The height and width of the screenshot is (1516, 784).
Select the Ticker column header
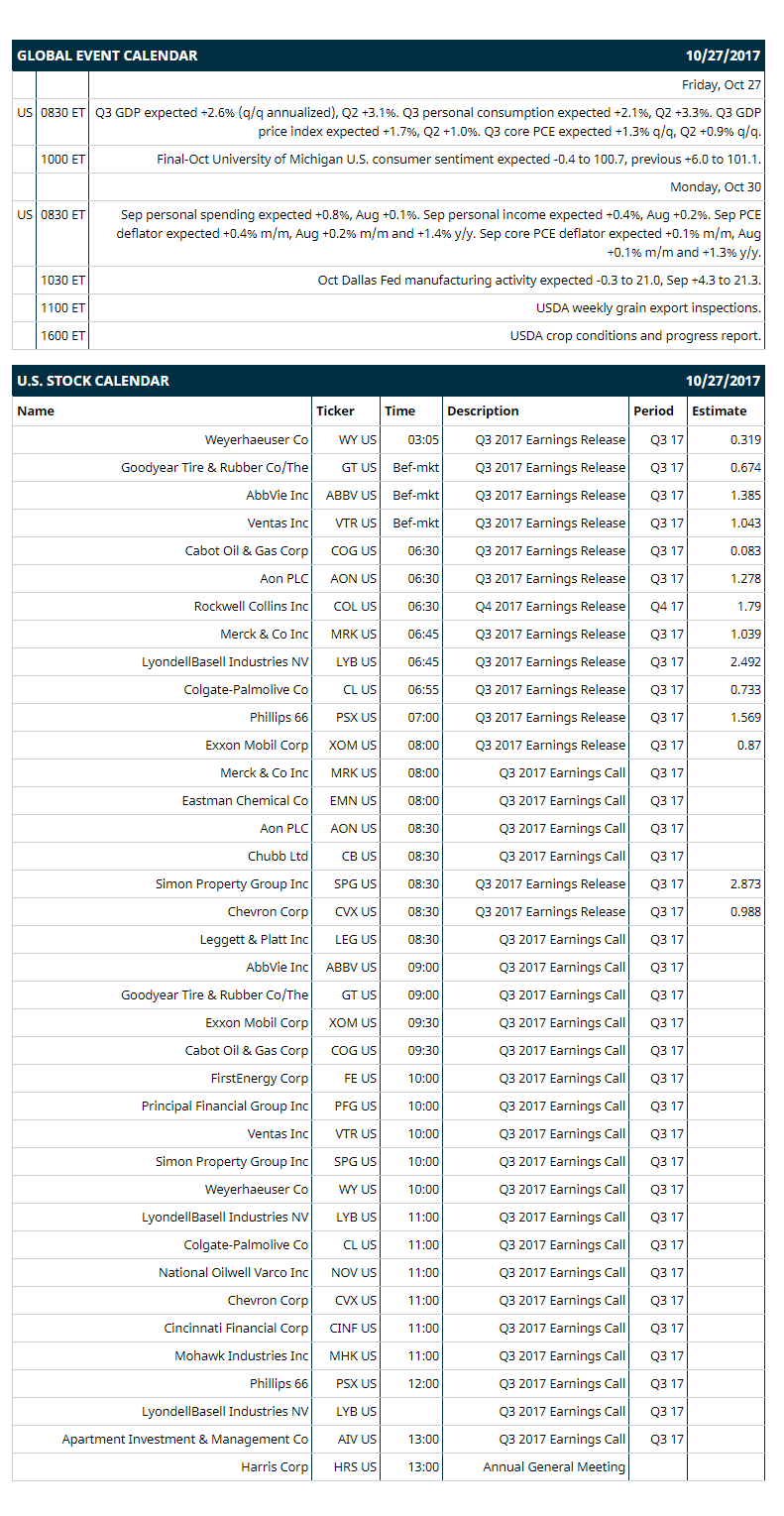pyautogui.click(x=335, y=410)
